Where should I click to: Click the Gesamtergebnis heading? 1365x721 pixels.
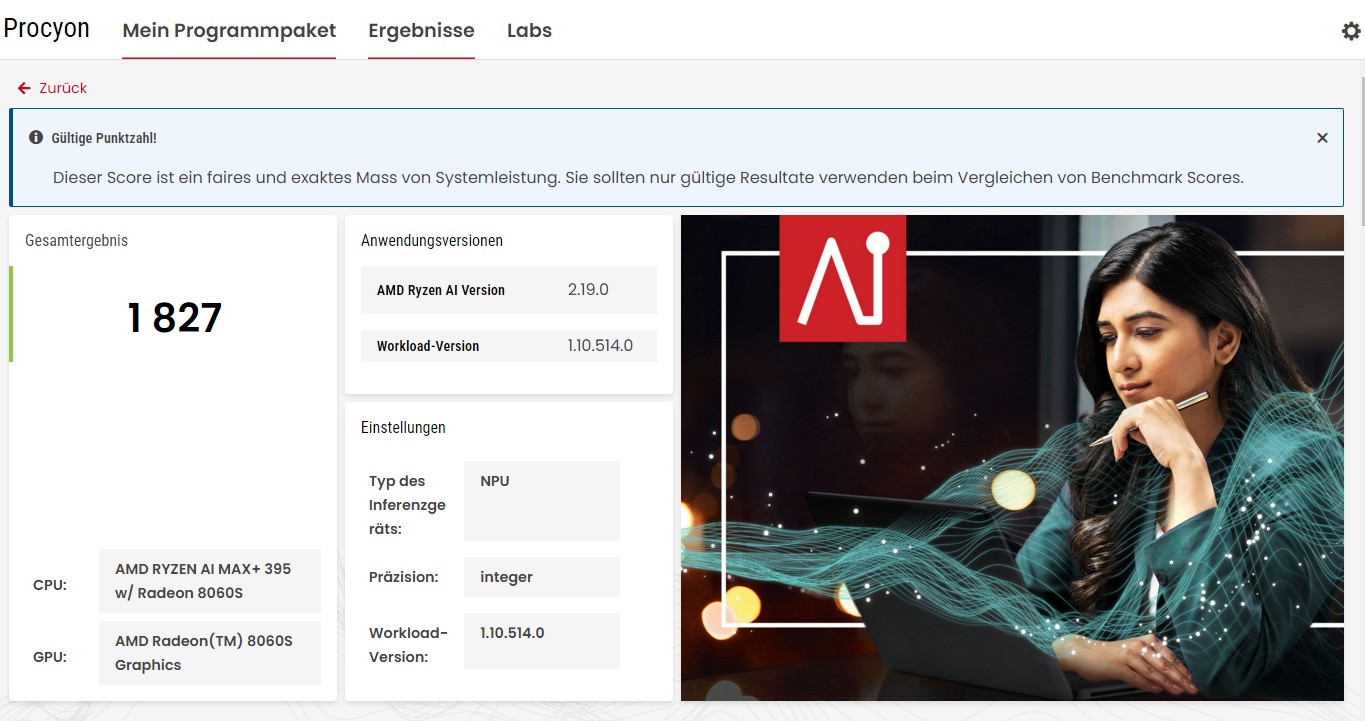tap(76, 240)
